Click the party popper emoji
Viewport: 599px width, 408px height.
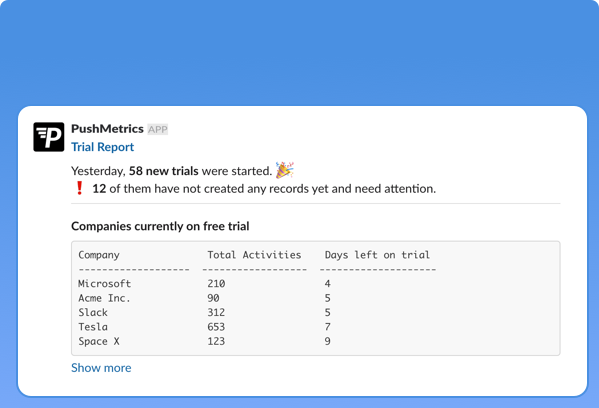pos(285,170)
